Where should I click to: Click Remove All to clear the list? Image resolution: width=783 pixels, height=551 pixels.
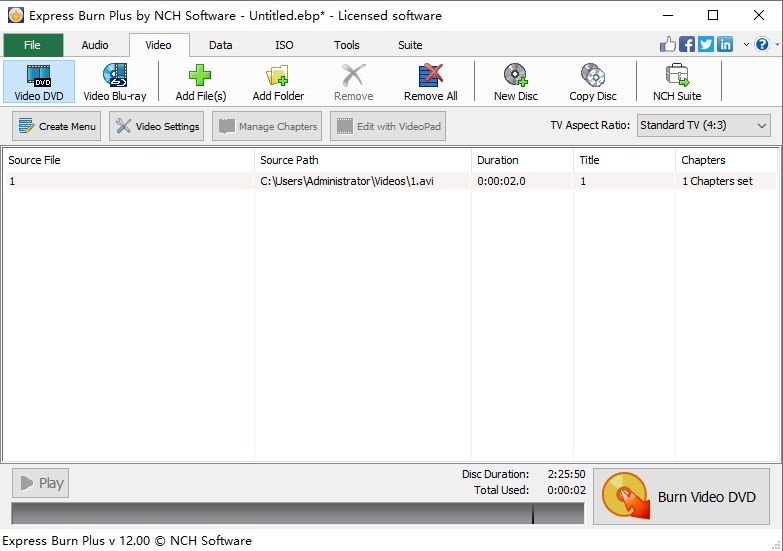(x=430, y=82)
